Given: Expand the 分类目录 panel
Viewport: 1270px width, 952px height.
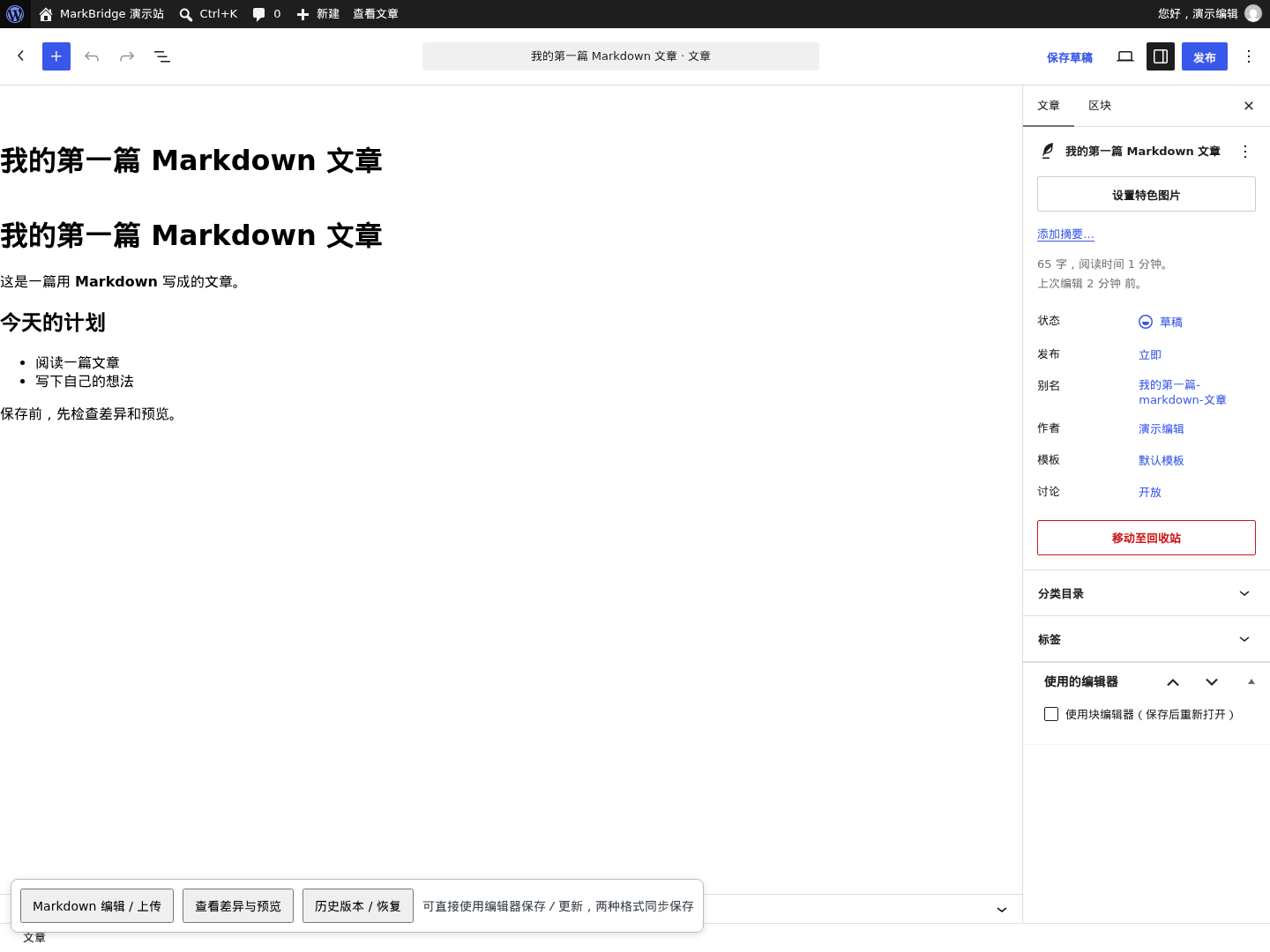Looking at the screenshot, I should [x=1147, y=593].
